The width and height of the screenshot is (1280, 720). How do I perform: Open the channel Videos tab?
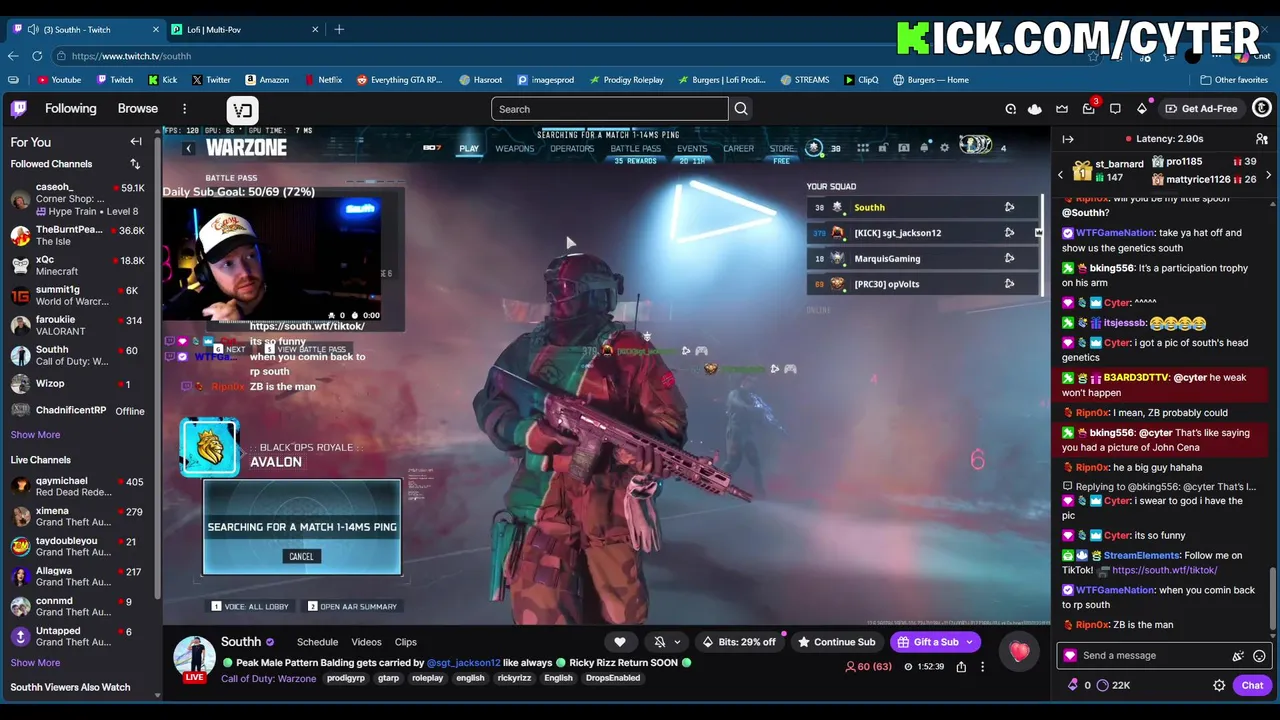(366, 642)
